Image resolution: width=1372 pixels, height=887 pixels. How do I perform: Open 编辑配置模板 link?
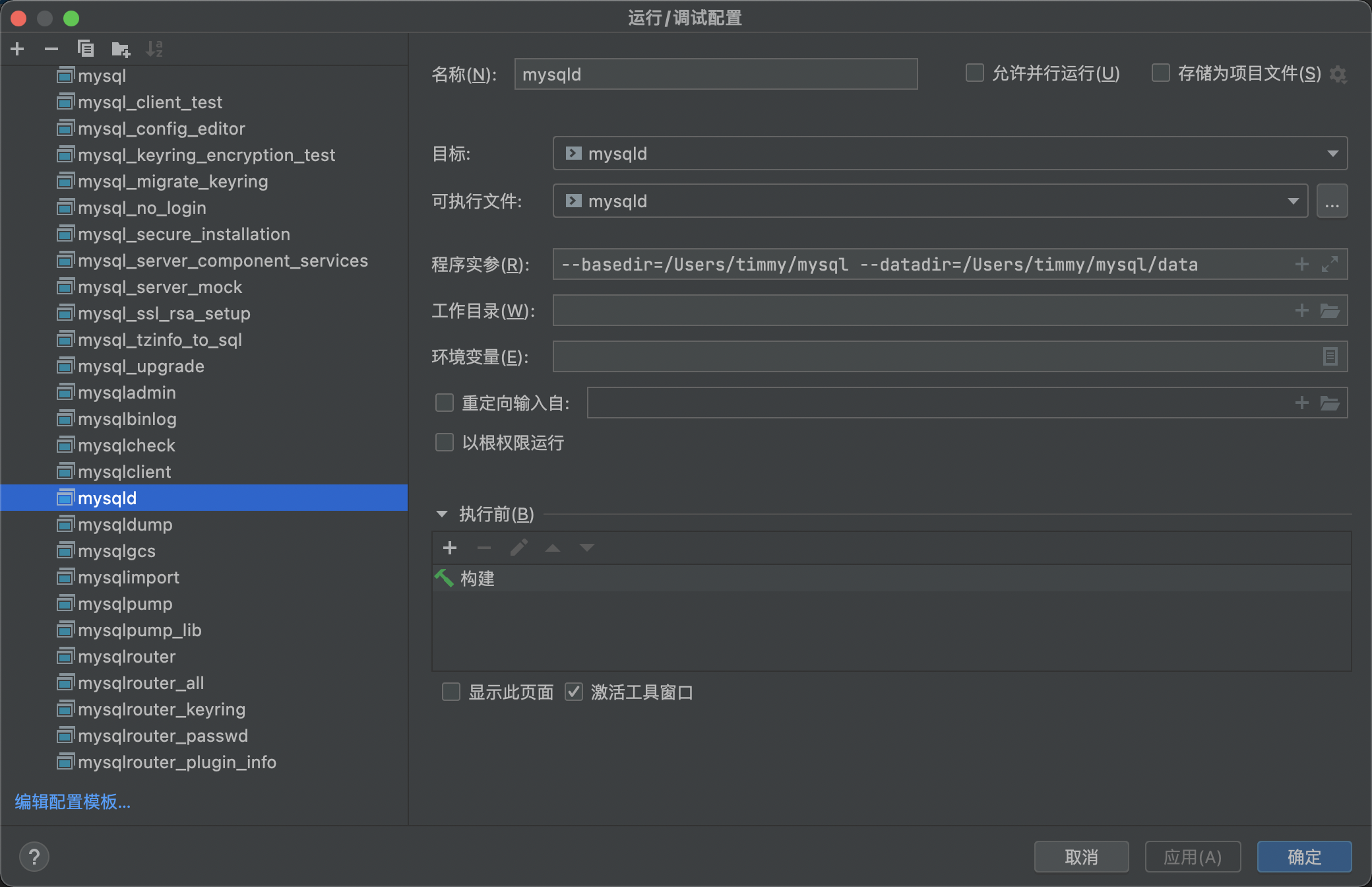(x=73, y=802)
